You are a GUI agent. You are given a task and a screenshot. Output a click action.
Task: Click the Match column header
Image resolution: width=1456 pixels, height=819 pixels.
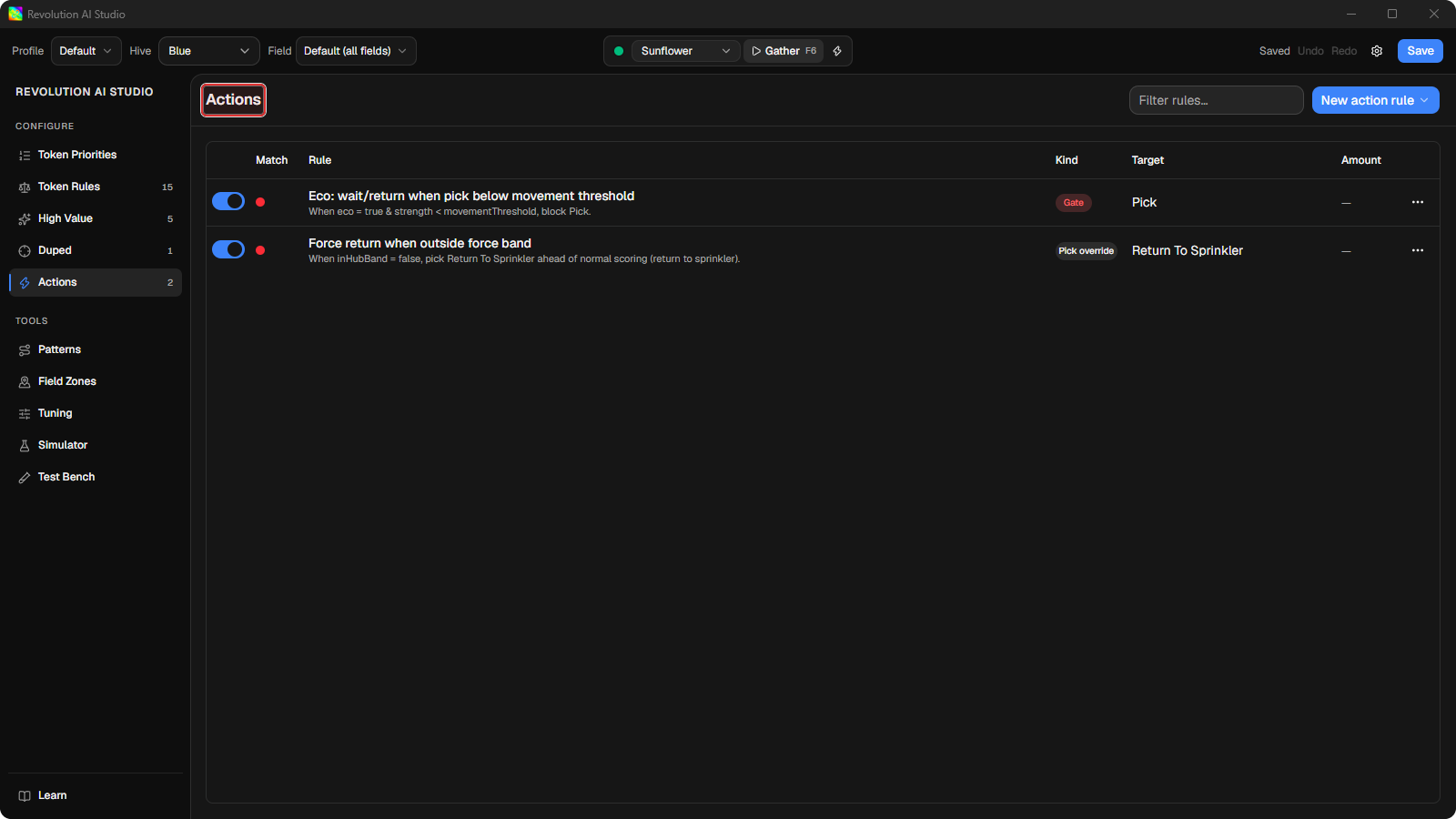point(271,160)
